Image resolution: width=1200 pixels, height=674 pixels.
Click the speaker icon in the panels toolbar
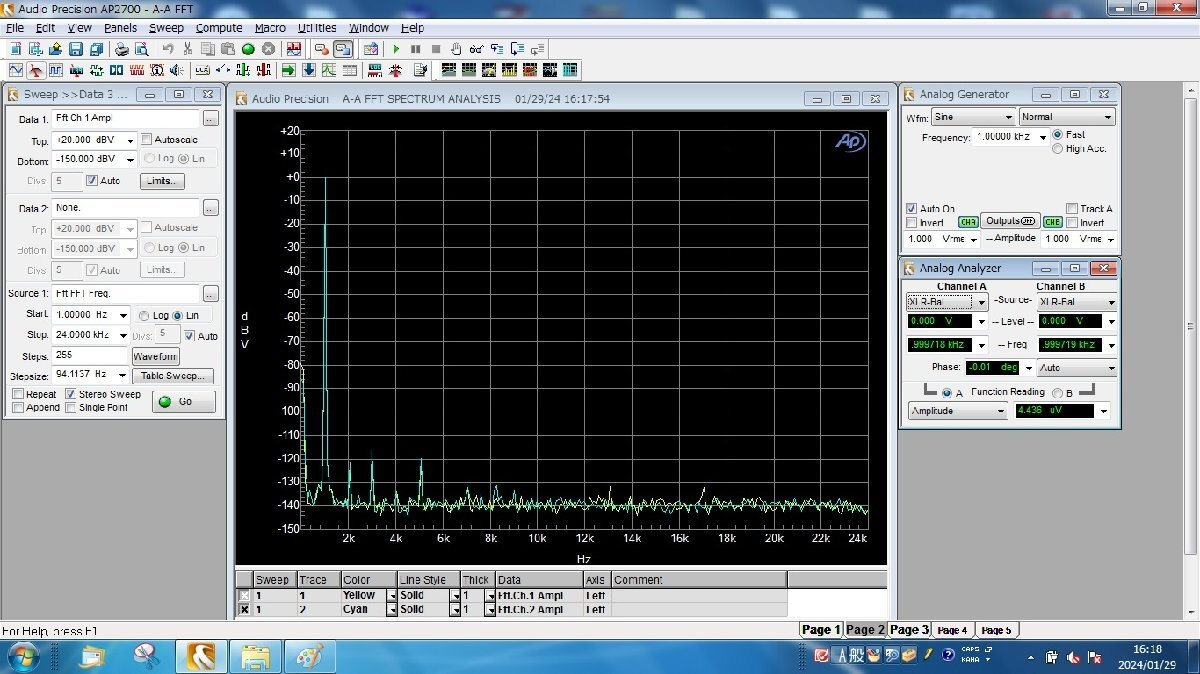tap(177, 71)
